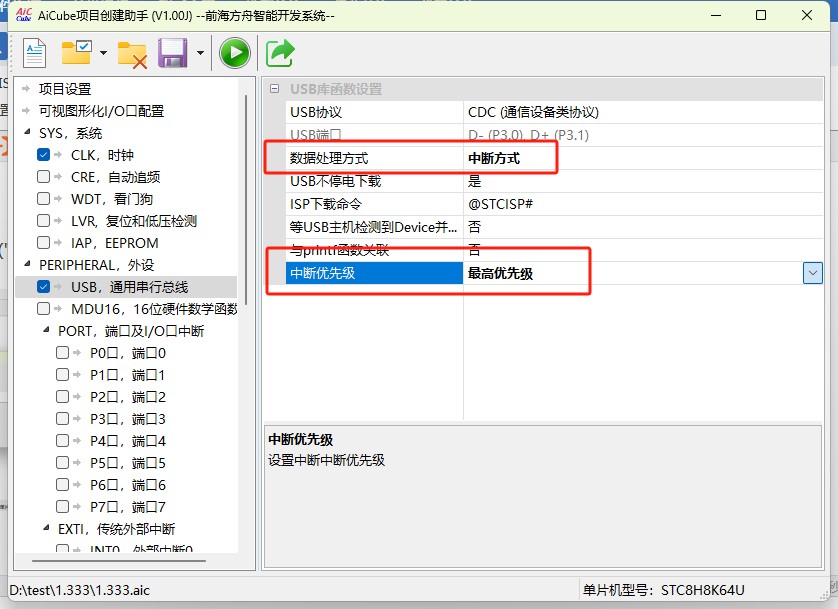Click the green export arrow icon
Viewport: 838px width, 609px height.
coord(280,53)
